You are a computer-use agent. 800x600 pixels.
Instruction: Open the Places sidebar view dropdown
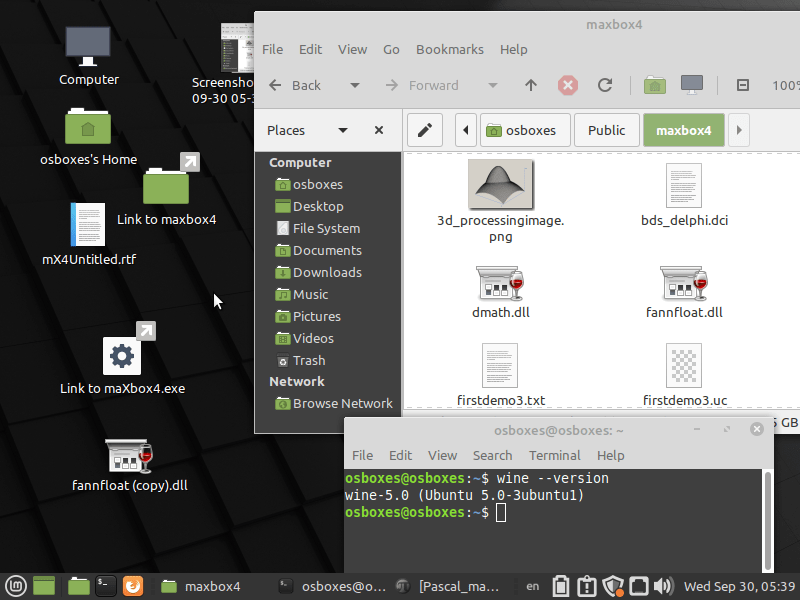(x=343, y=130)
